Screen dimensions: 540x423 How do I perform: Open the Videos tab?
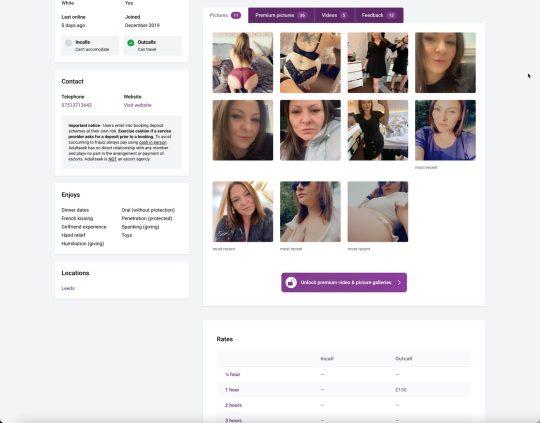(x=334, y=15)
